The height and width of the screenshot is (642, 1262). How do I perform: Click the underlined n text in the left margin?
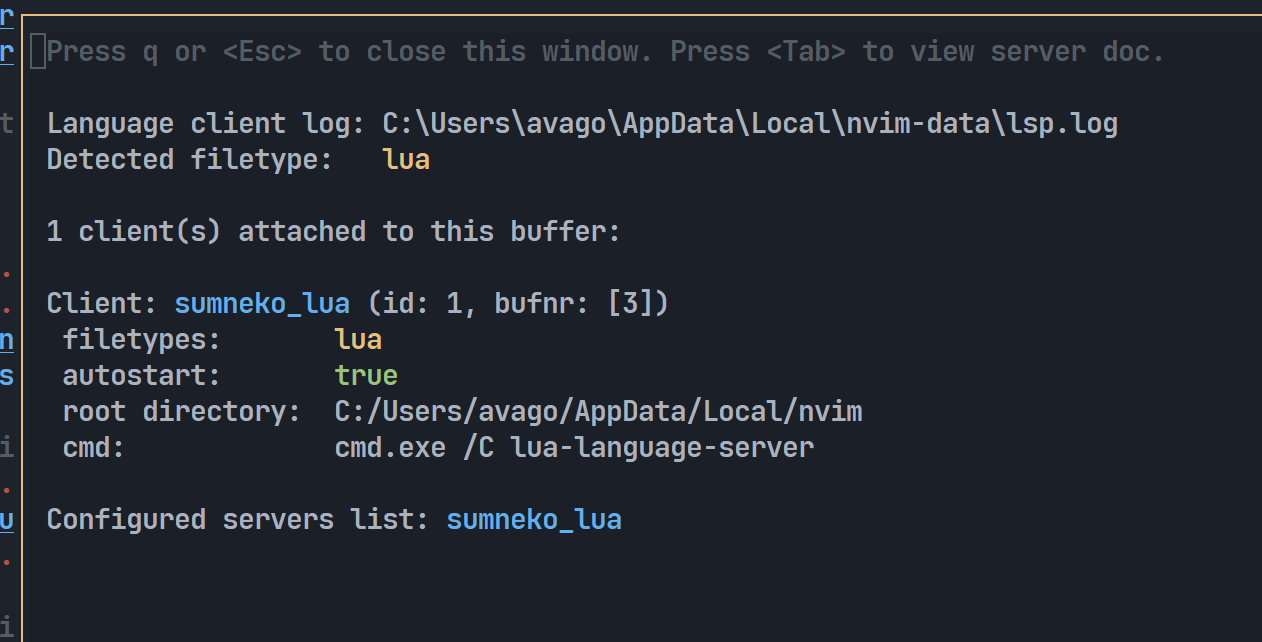(x=6, y=339)
